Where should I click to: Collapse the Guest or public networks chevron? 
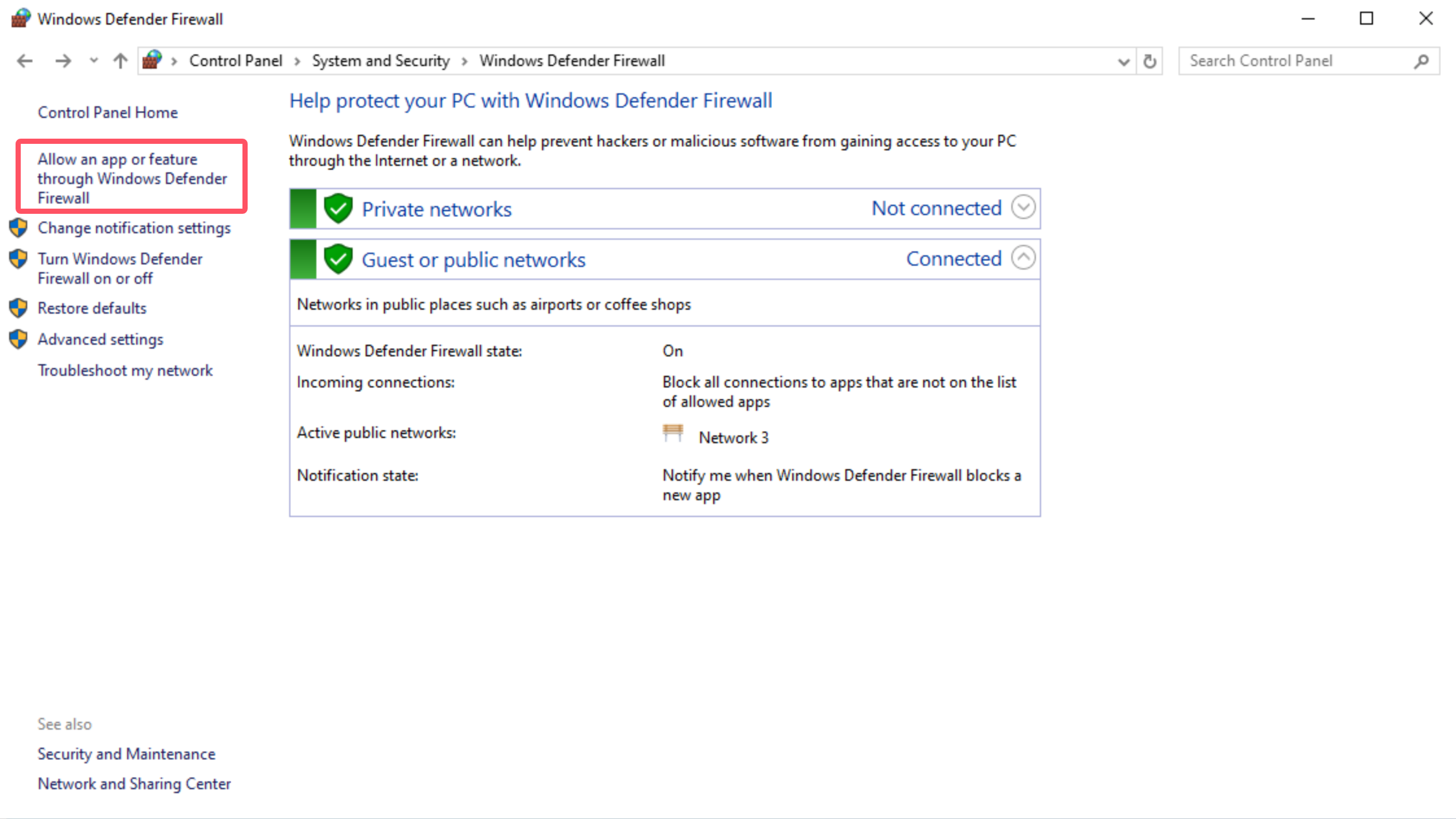pos(1023,258)
